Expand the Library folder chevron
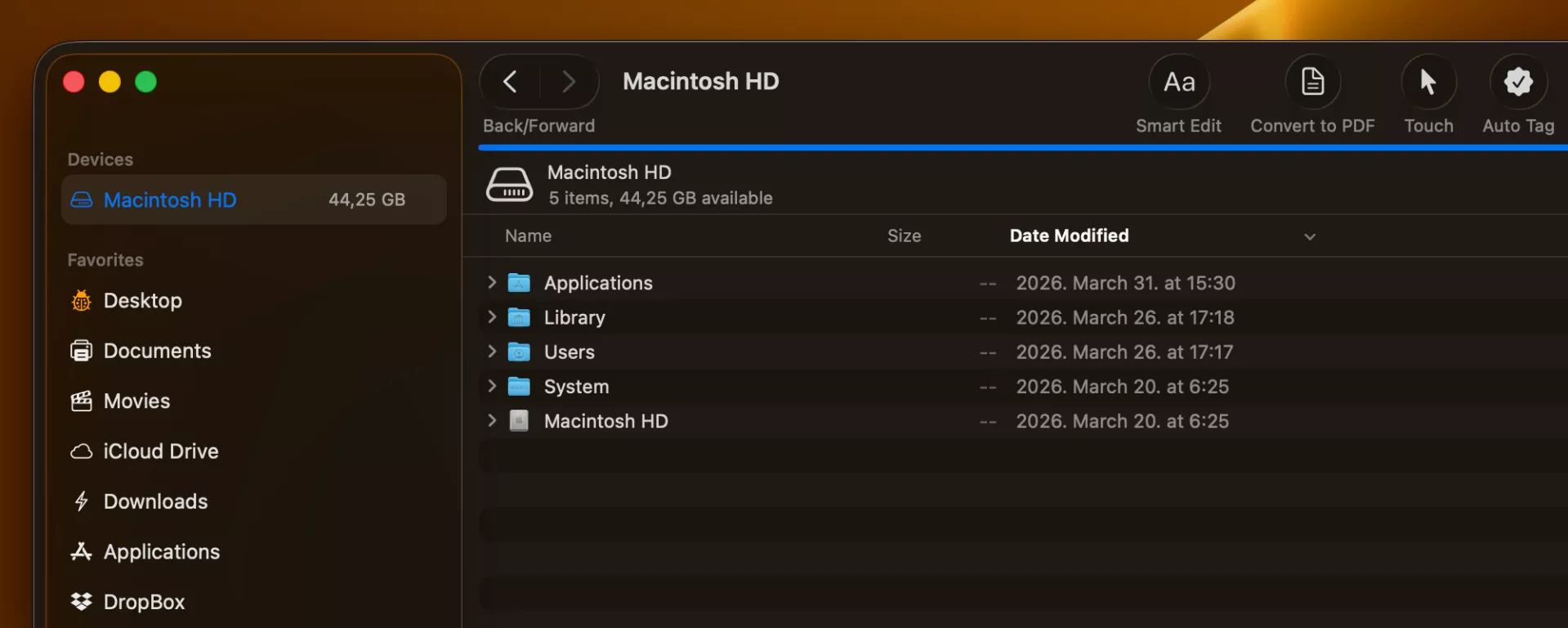1568x628 pixels. pos(492,316)
